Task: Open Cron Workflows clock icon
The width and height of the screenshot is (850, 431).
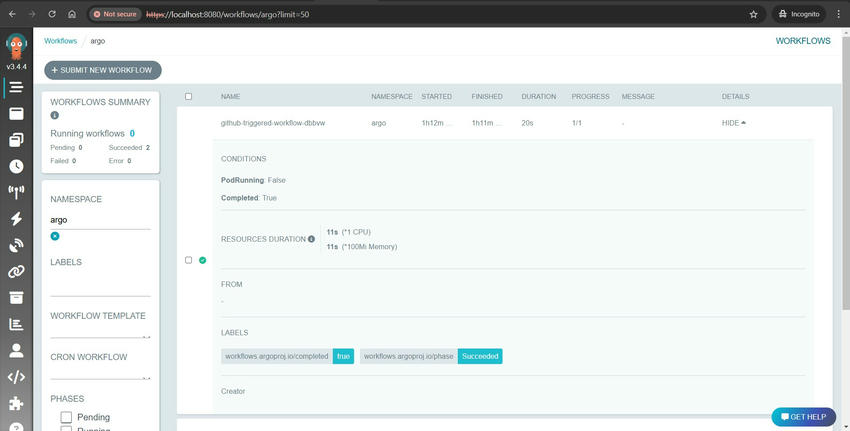Action: click(x=16, y=166)
